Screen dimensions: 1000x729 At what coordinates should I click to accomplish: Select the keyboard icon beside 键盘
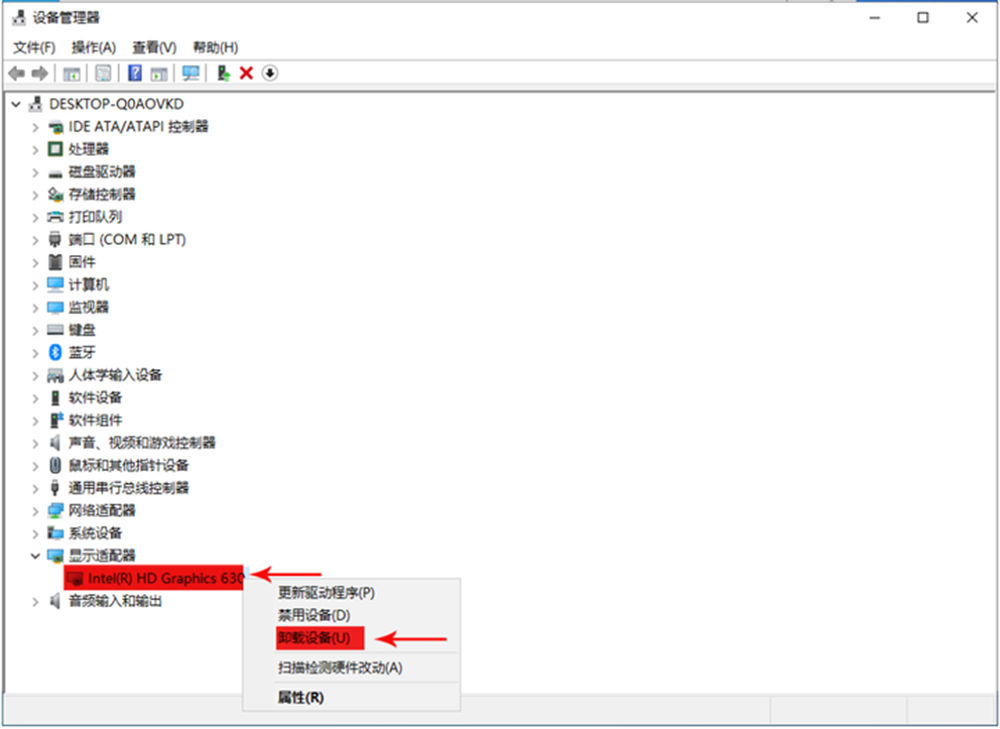pyautogui.click(x=55, y=330)
